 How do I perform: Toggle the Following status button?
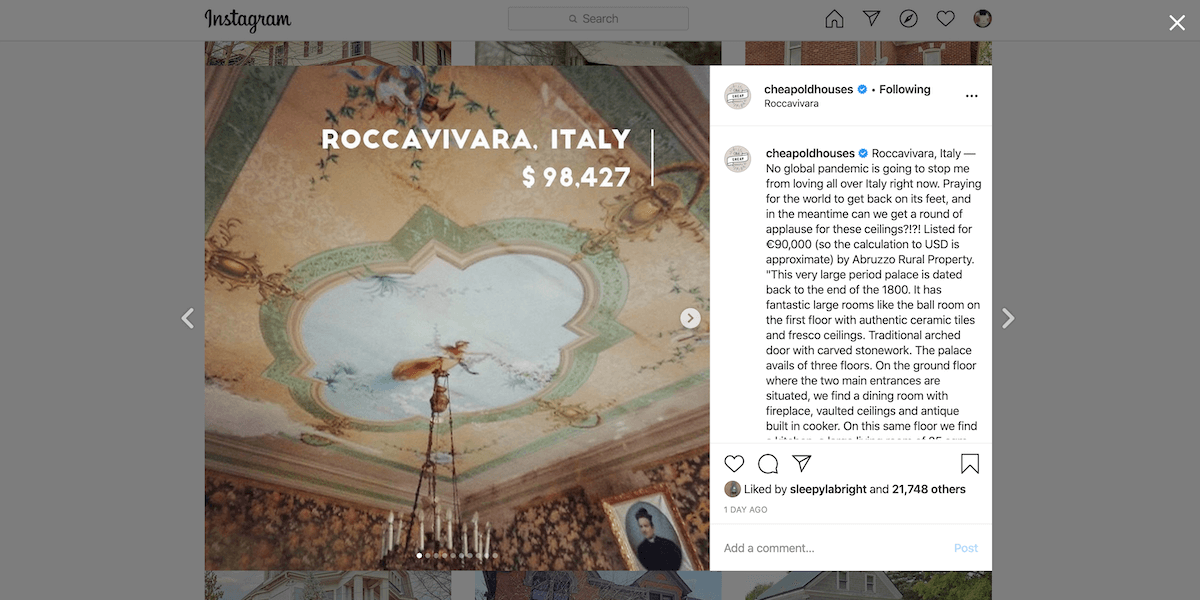coord(905,89)
